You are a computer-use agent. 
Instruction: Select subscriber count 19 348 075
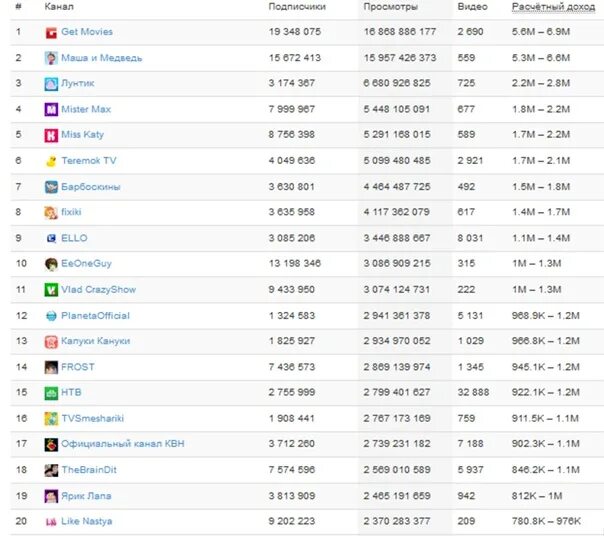[295, 32]
